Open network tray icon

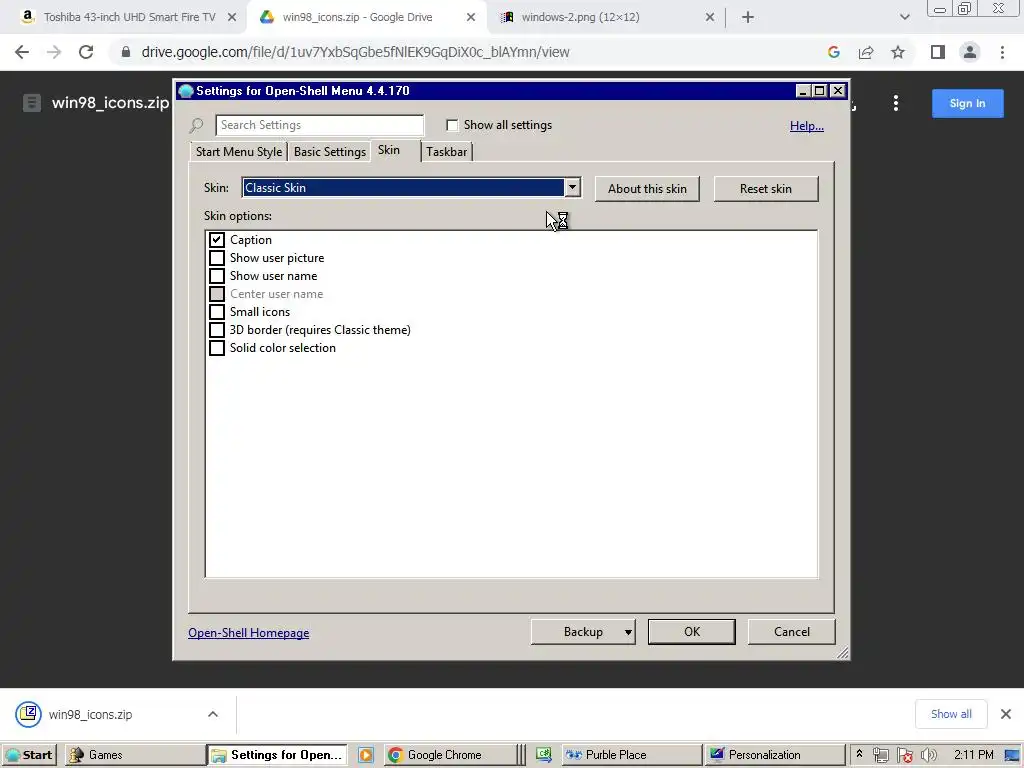(x=880, y=755)
